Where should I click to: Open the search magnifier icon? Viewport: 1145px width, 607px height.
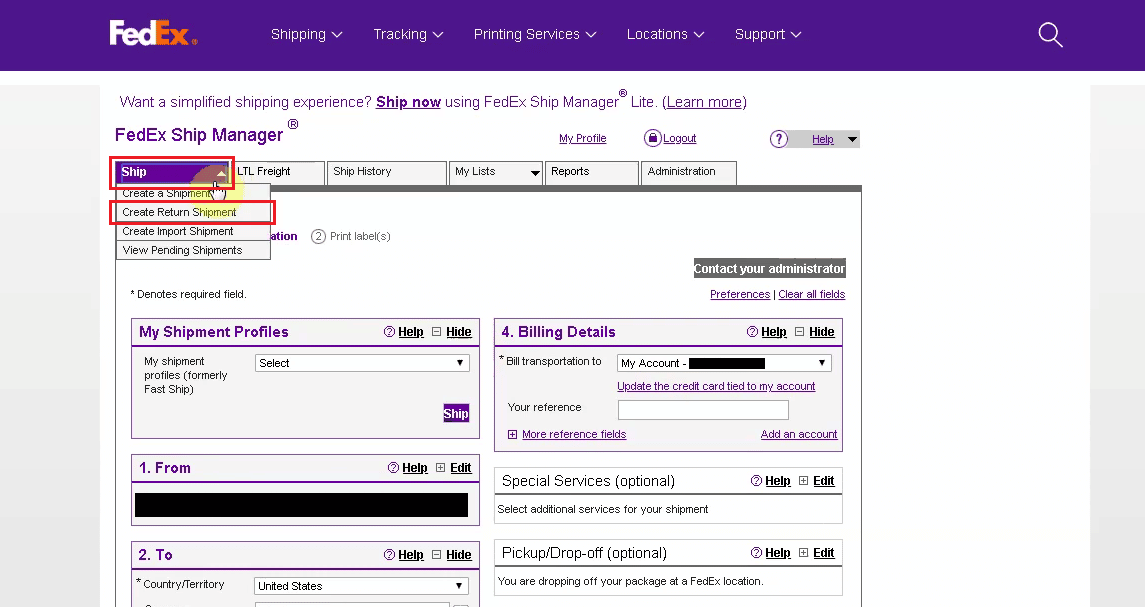point(1050,34)
